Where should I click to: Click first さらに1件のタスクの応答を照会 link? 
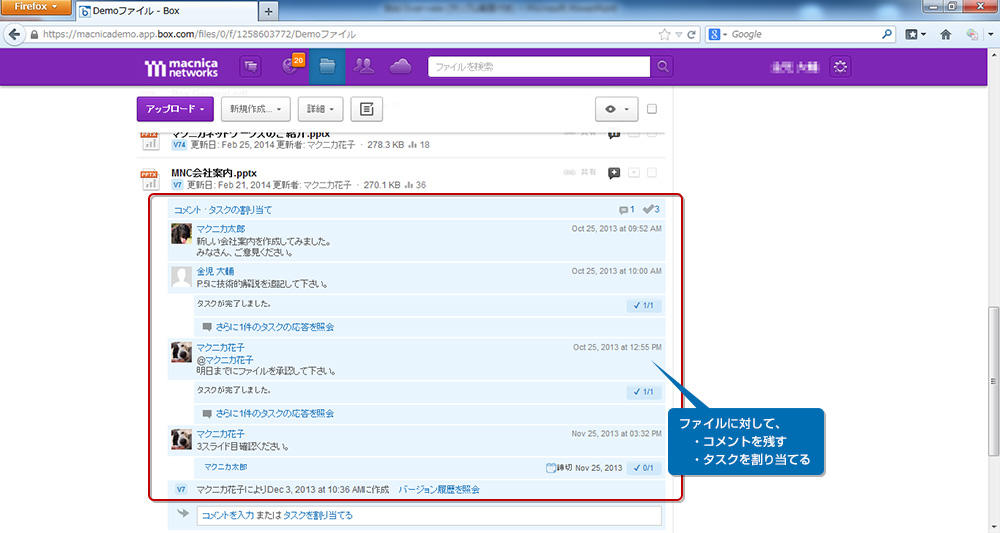click(275, 326)
